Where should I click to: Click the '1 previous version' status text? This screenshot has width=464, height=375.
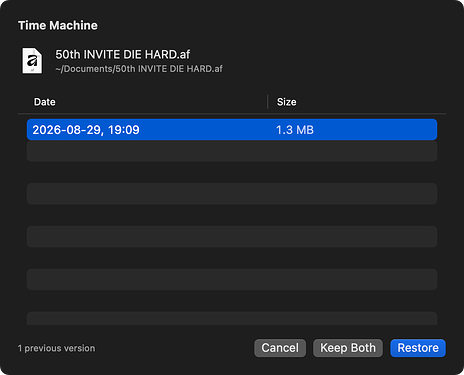click(56, 348)
